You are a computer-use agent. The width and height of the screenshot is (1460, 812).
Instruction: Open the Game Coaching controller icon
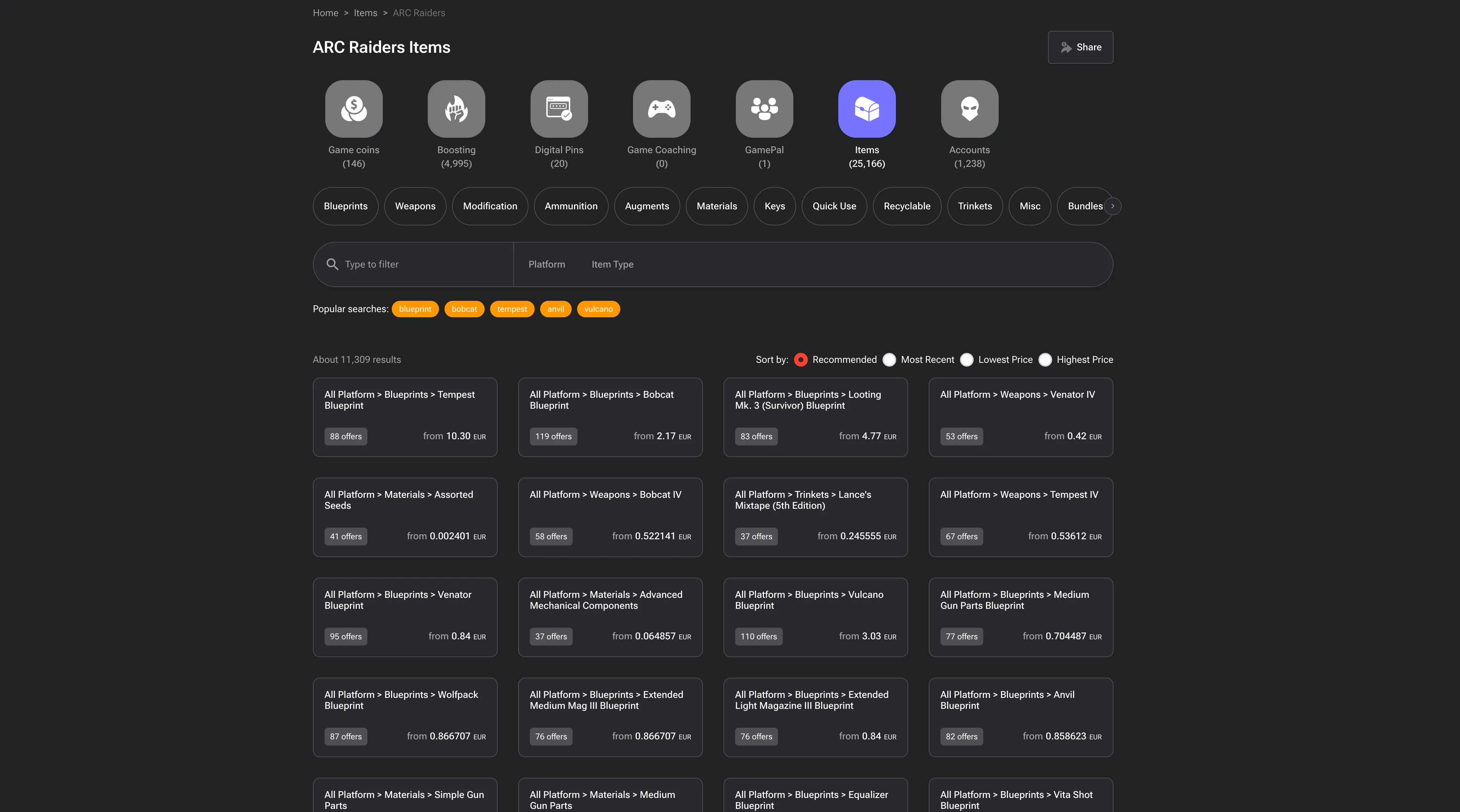[x=661, y=109]
